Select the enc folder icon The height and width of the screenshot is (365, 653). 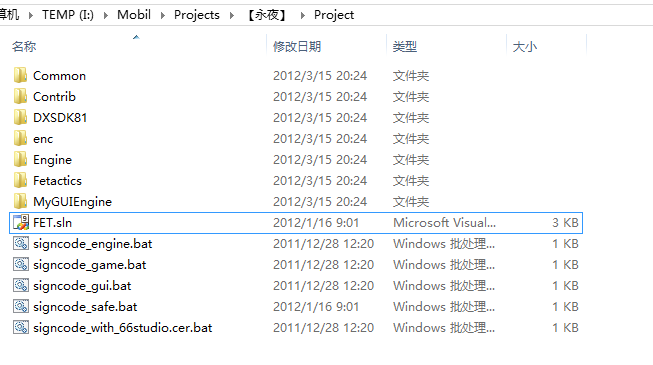tap(20, 138)
